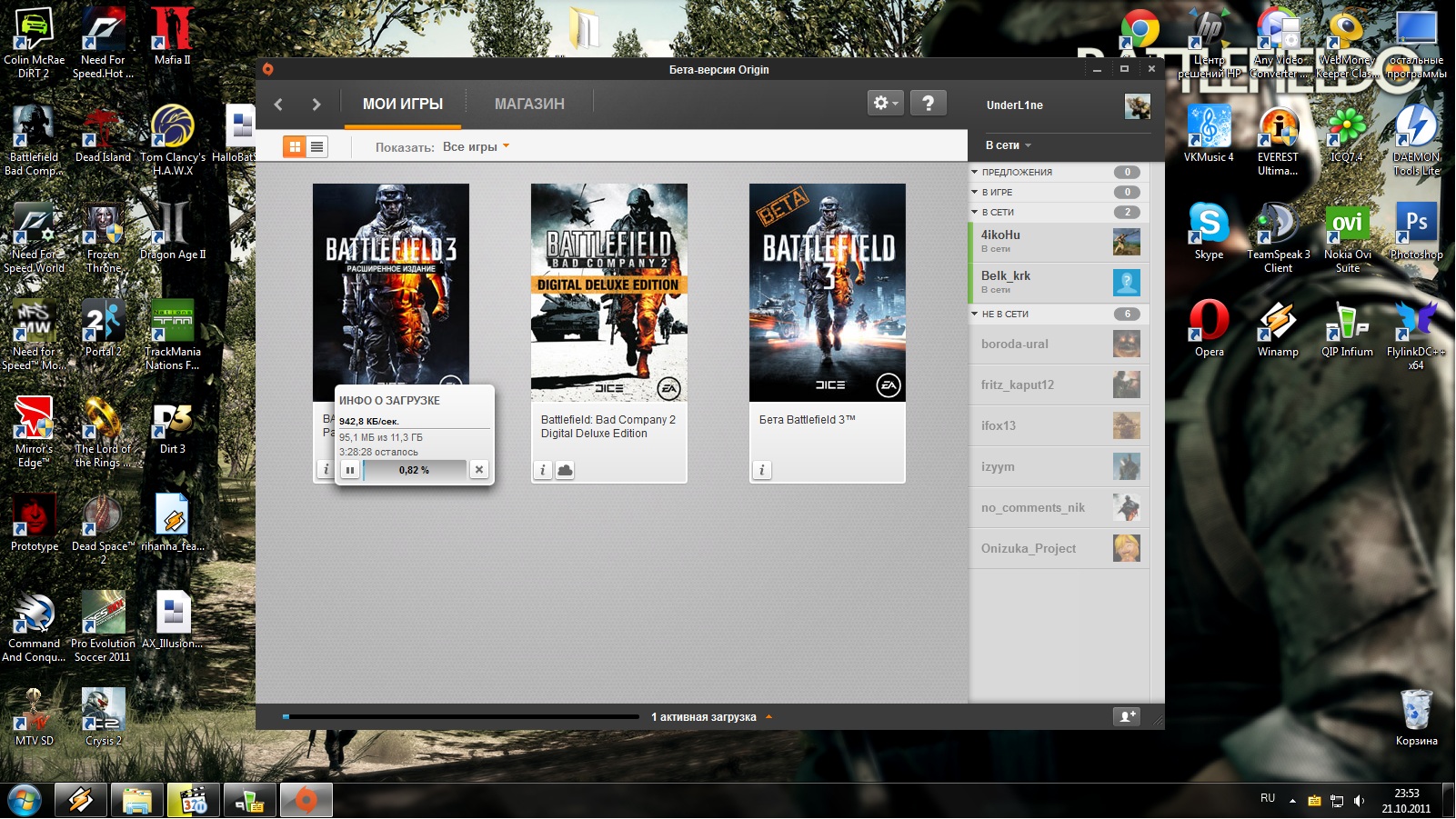Select the QIP Infium desktop shortcut
This screenshot has height=819, width=1456.
(x=1347, y=328)
